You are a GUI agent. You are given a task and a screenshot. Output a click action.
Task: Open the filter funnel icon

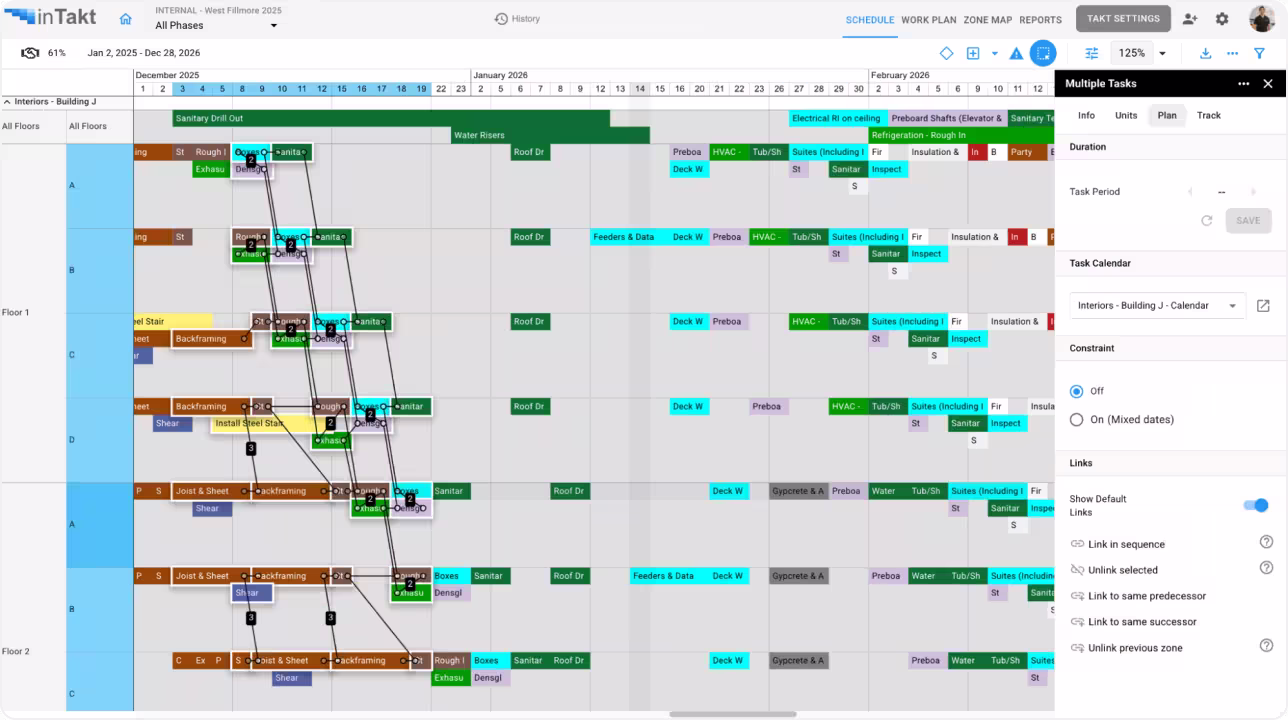point(1259,53)
